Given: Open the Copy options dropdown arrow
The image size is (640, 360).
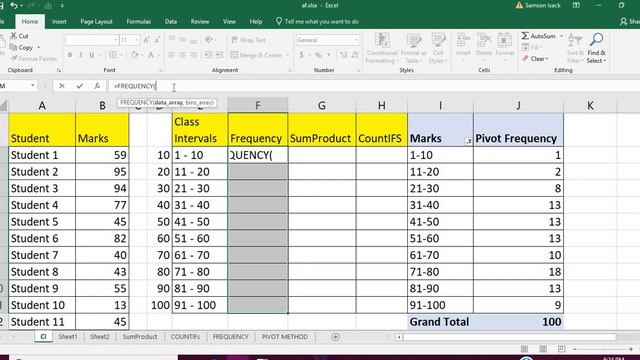Looking at the screenshot, I should point(38,48).
